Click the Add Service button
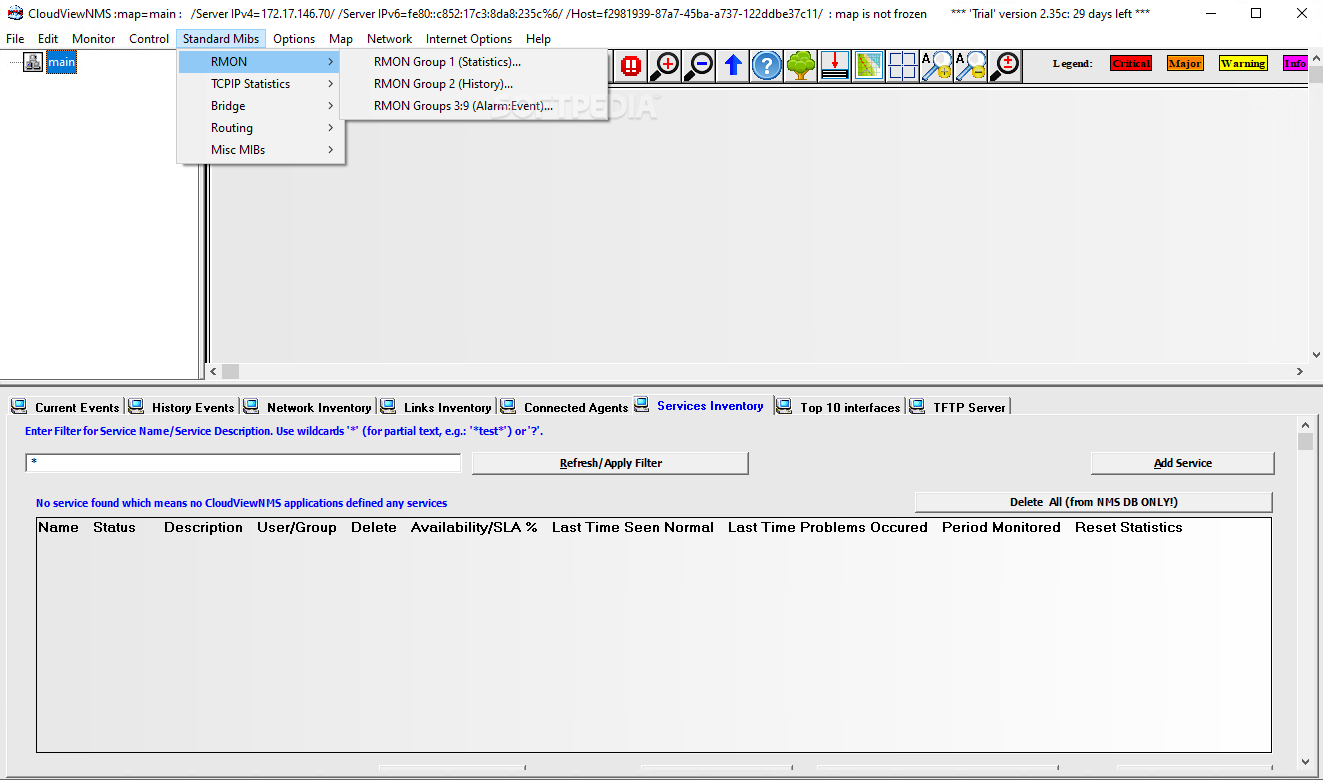1323x780 pixels. click(x=1182, y=463)
